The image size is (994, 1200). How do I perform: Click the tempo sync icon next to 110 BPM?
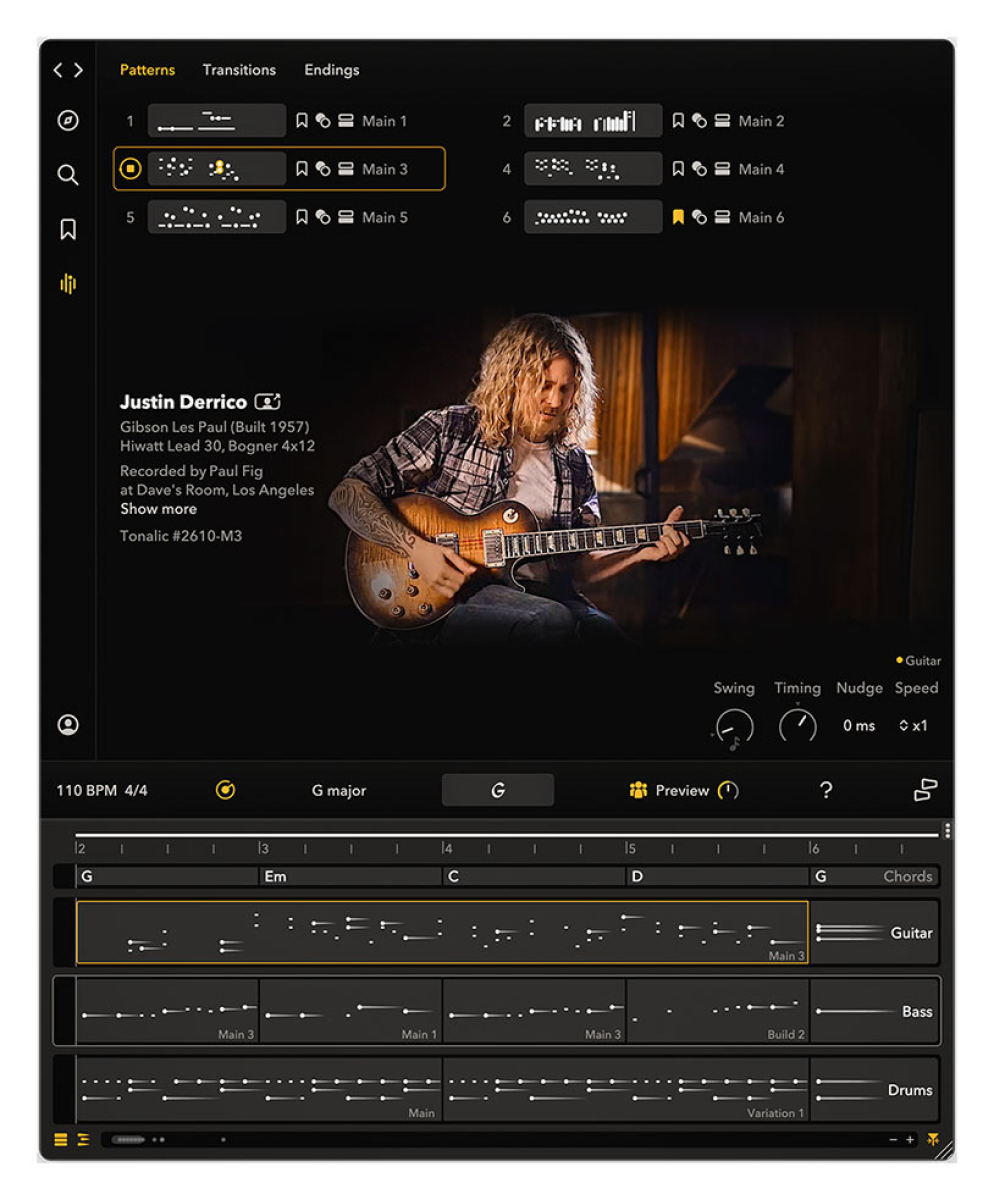(x=226, y=790)
